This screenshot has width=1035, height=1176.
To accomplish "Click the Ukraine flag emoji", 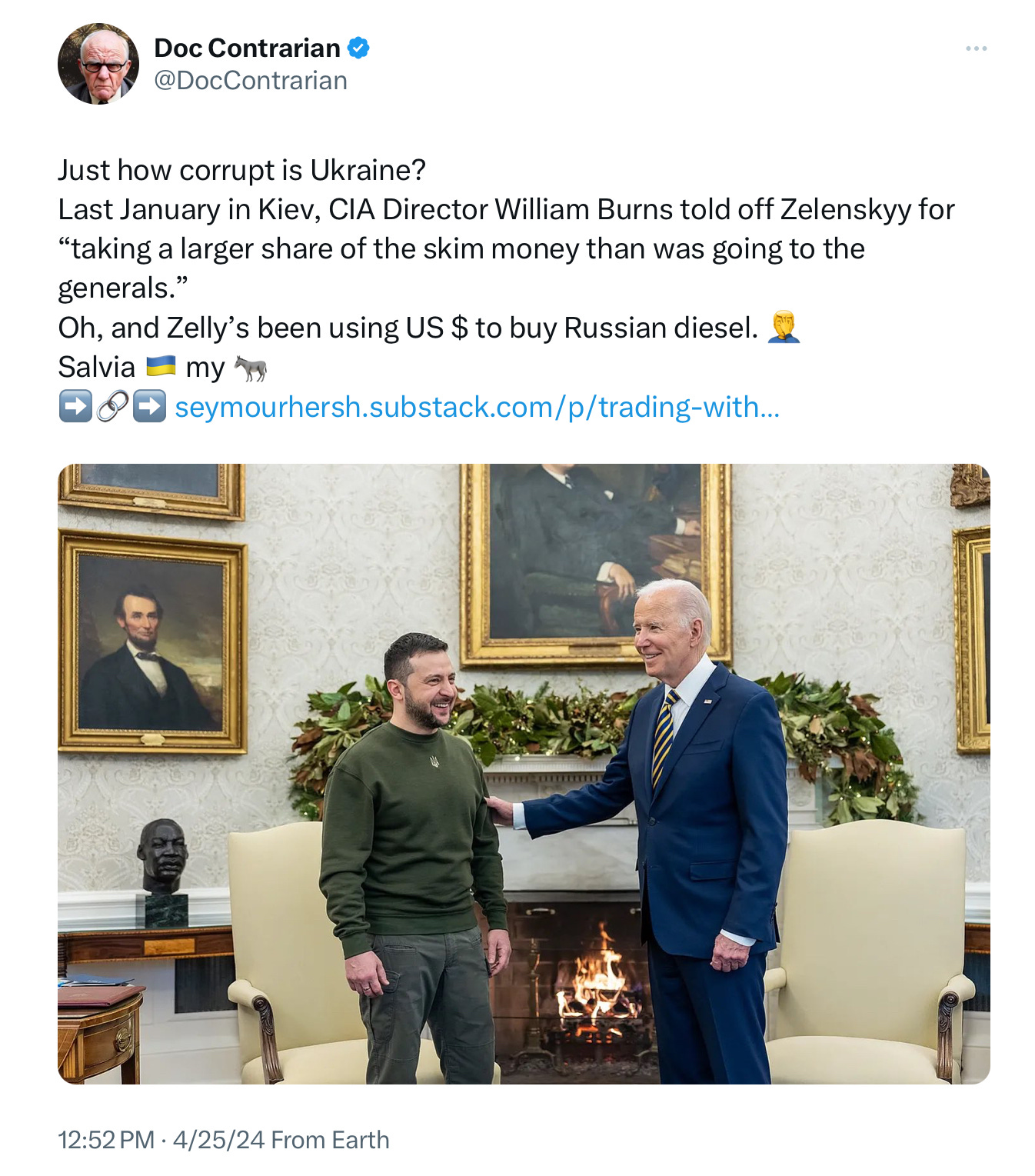I will tap(161, 366).
